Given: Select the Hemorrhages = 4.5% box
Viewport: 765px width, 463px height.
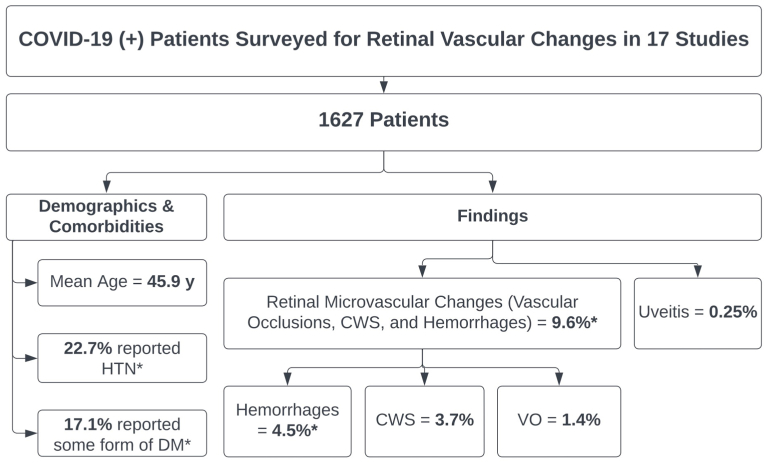Looking at the screenshot, I should 288,420.
